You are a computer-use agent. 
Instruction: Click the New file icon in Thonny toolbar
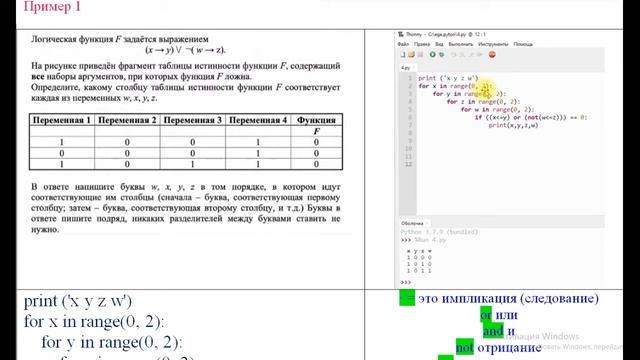point(403,54)
